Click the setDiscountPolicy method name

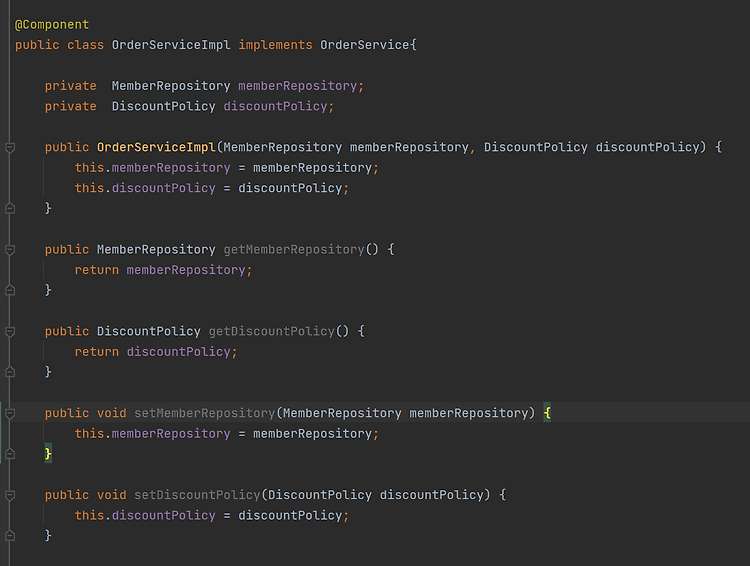197,495
